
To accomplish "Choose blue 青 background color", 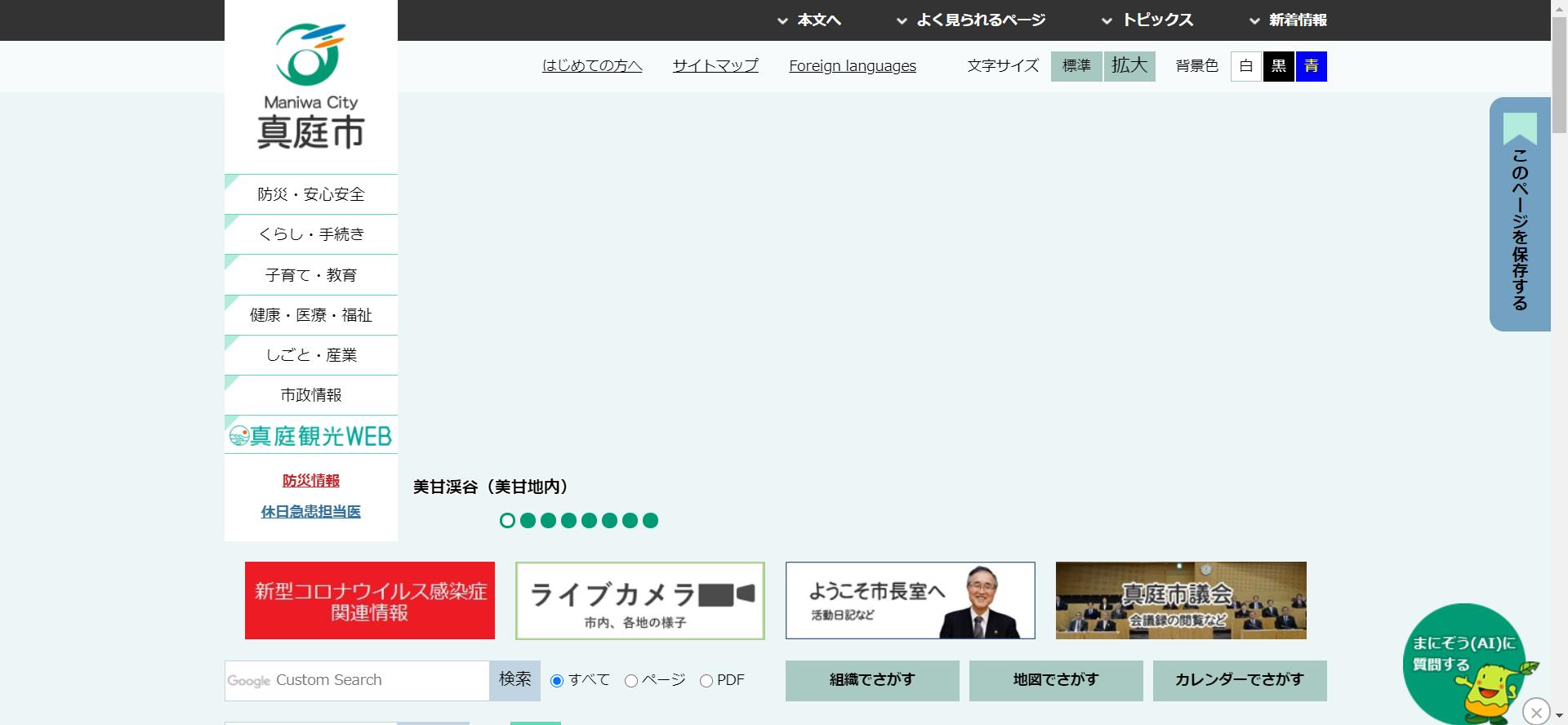I will pyautogui.click(x=1312, y=66).
